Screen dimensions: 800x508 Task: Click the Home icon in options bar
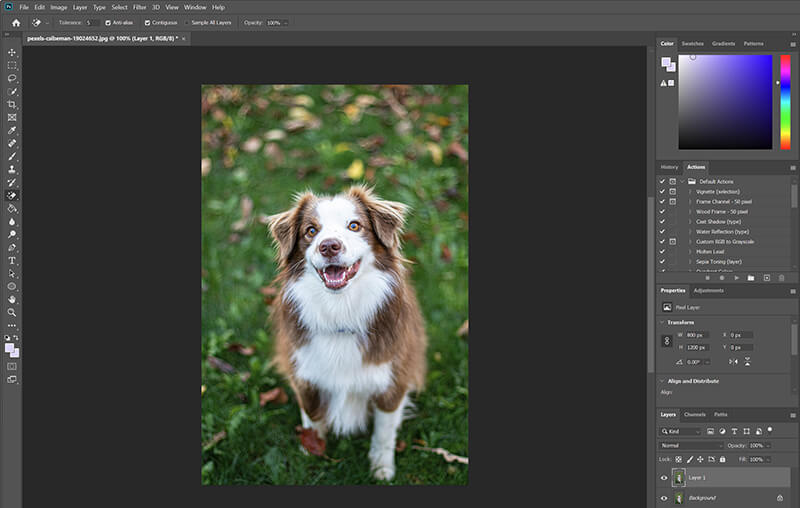[x=16, y=23]
